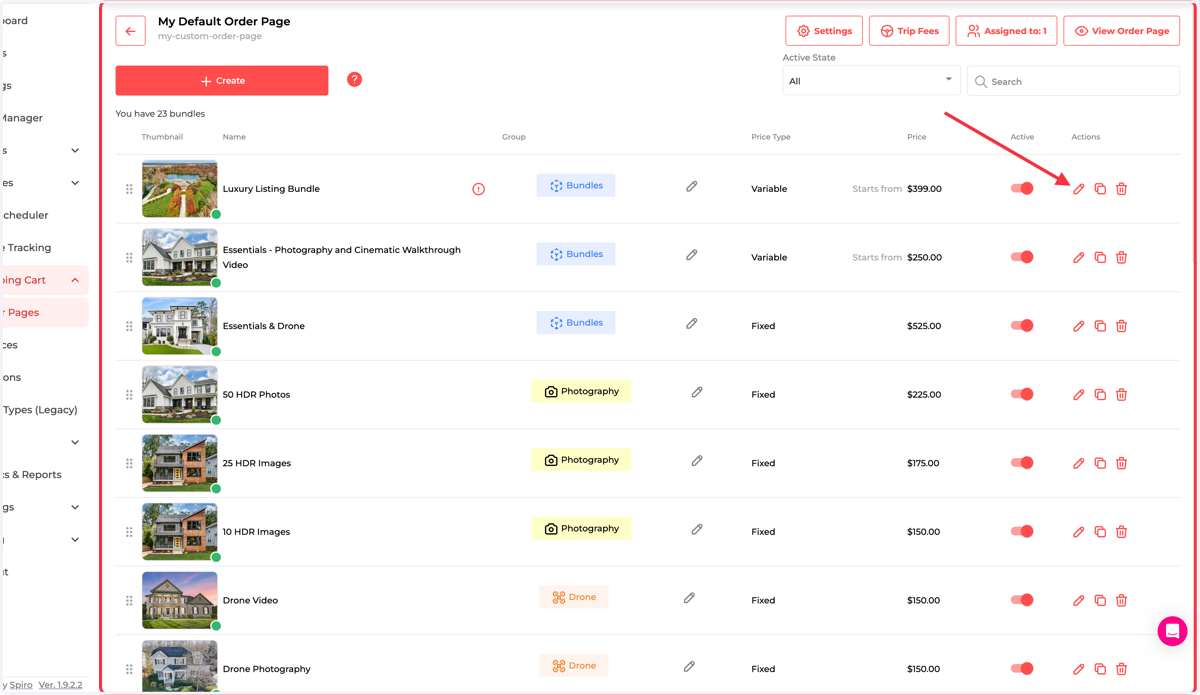The height and width of the screenshot is (695, 1200).
Task: Go back with the arrow button
Action: (130, 31)
